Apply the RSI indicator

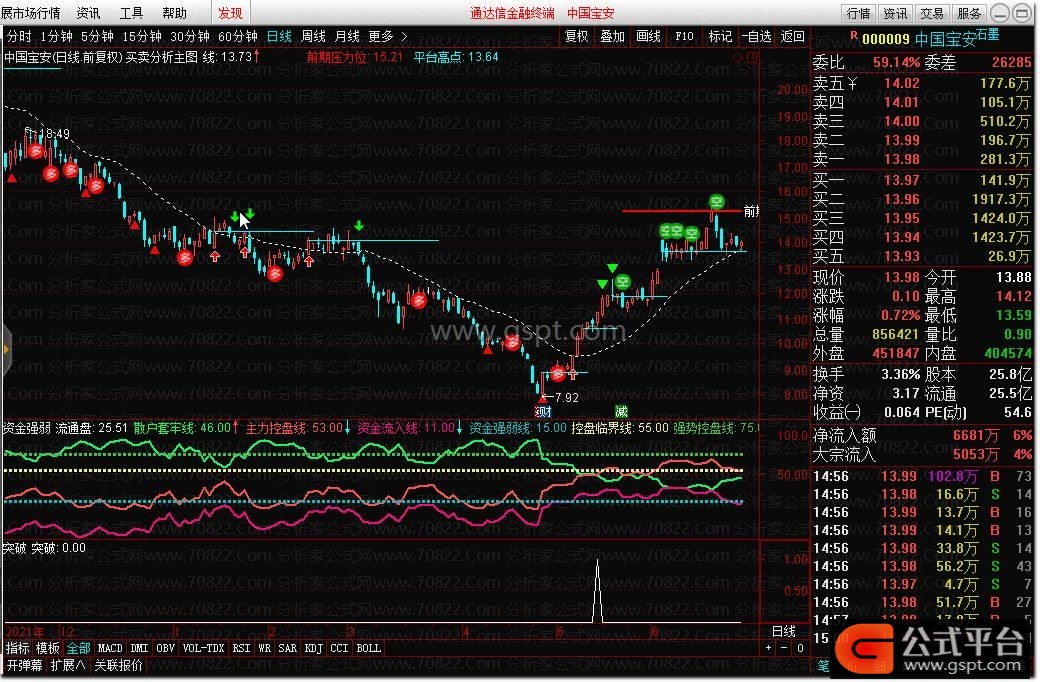241,648
